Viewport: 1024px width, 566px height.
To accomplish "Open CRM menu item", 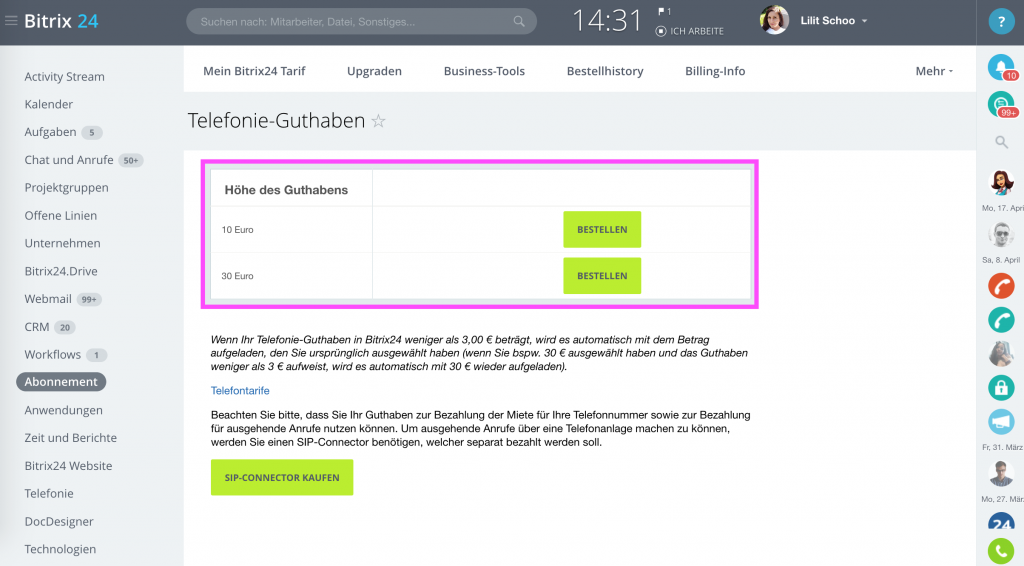I will [37, 326].
